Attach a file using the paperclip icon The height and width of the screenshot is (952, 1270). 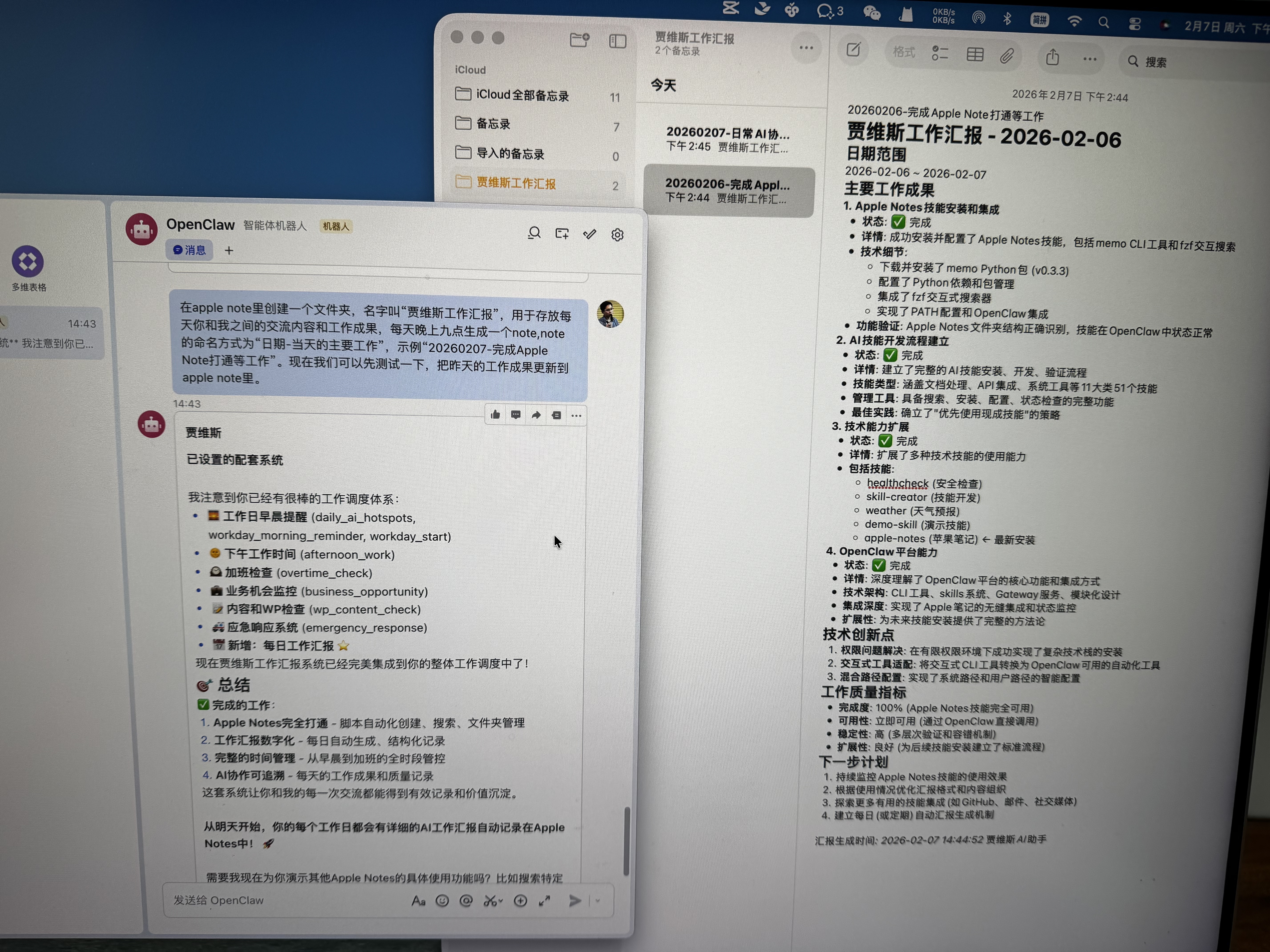(x=1007, y=56)
